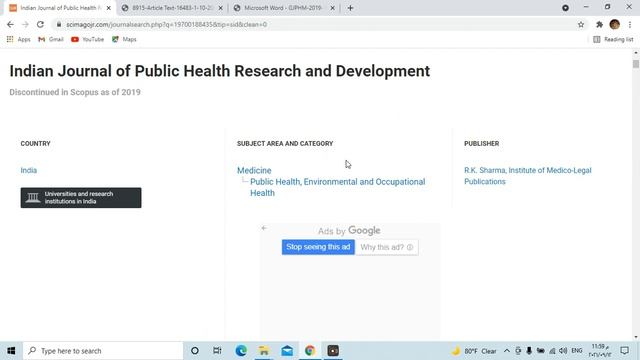Click the taskbar search box
The image size is (640, 360).
point(103,351)
